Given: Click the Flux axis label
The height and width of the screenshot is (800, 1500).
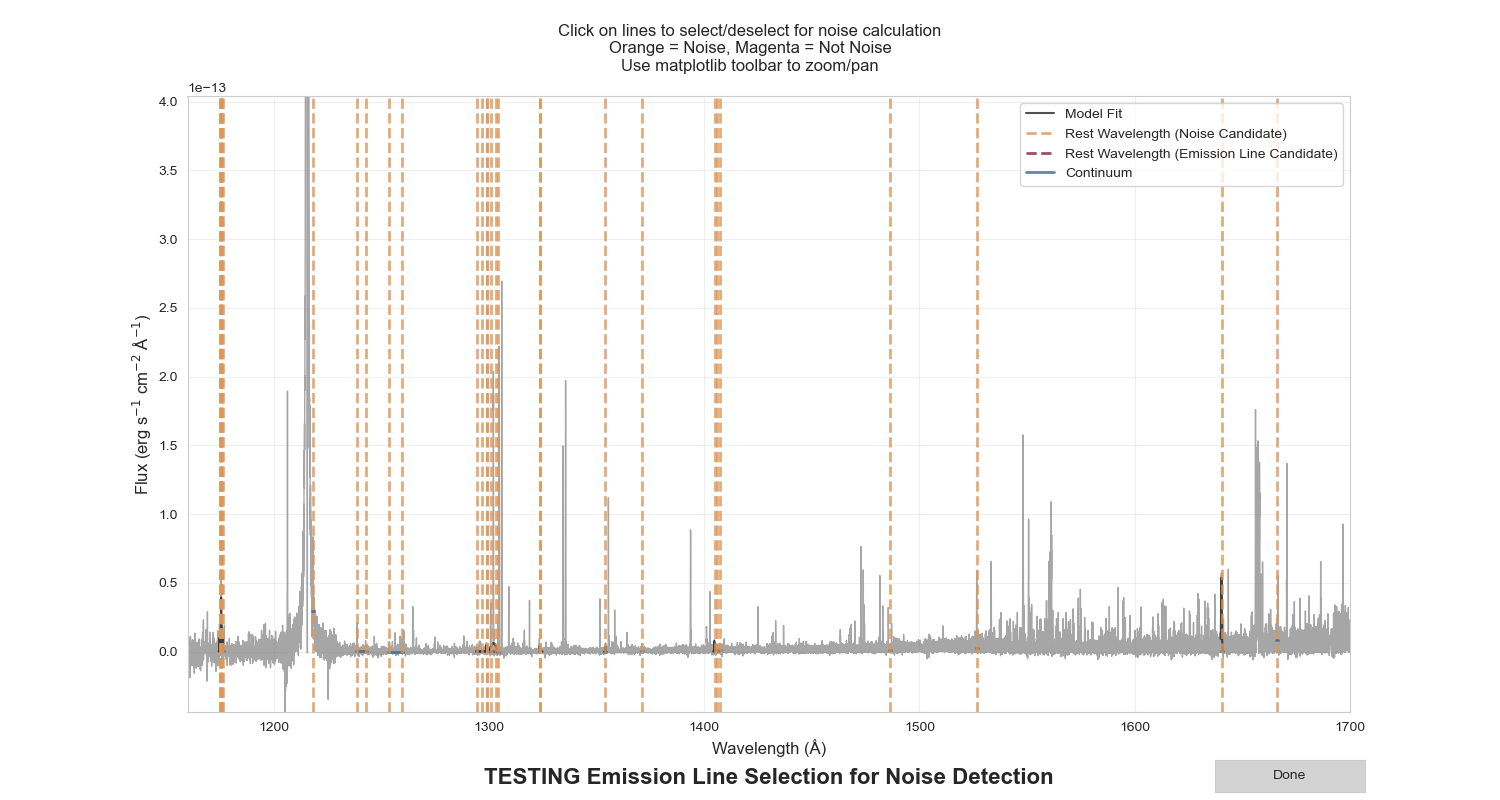Looking at the screenshot, I should (141, 404).
